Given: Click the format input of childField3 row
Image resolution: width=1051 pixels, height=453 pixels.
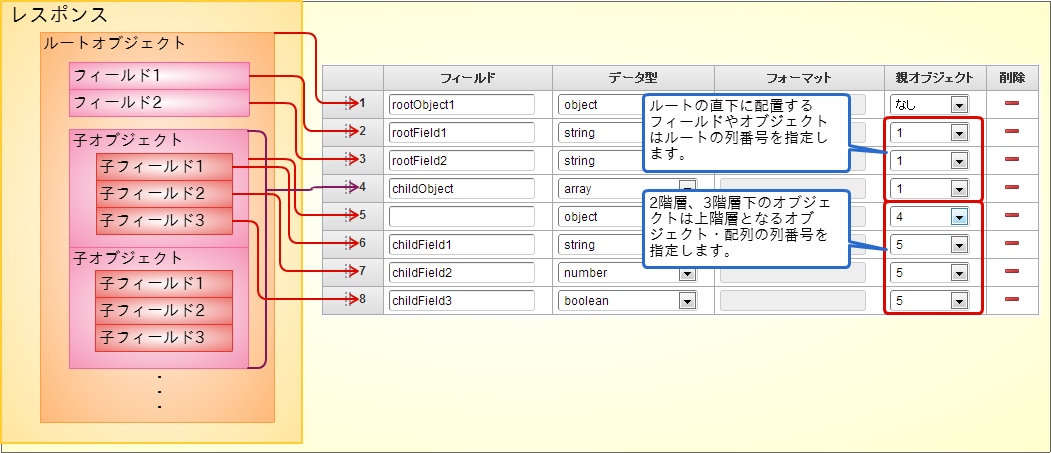Looking at the screenshot, I should [x=792, y=301].
